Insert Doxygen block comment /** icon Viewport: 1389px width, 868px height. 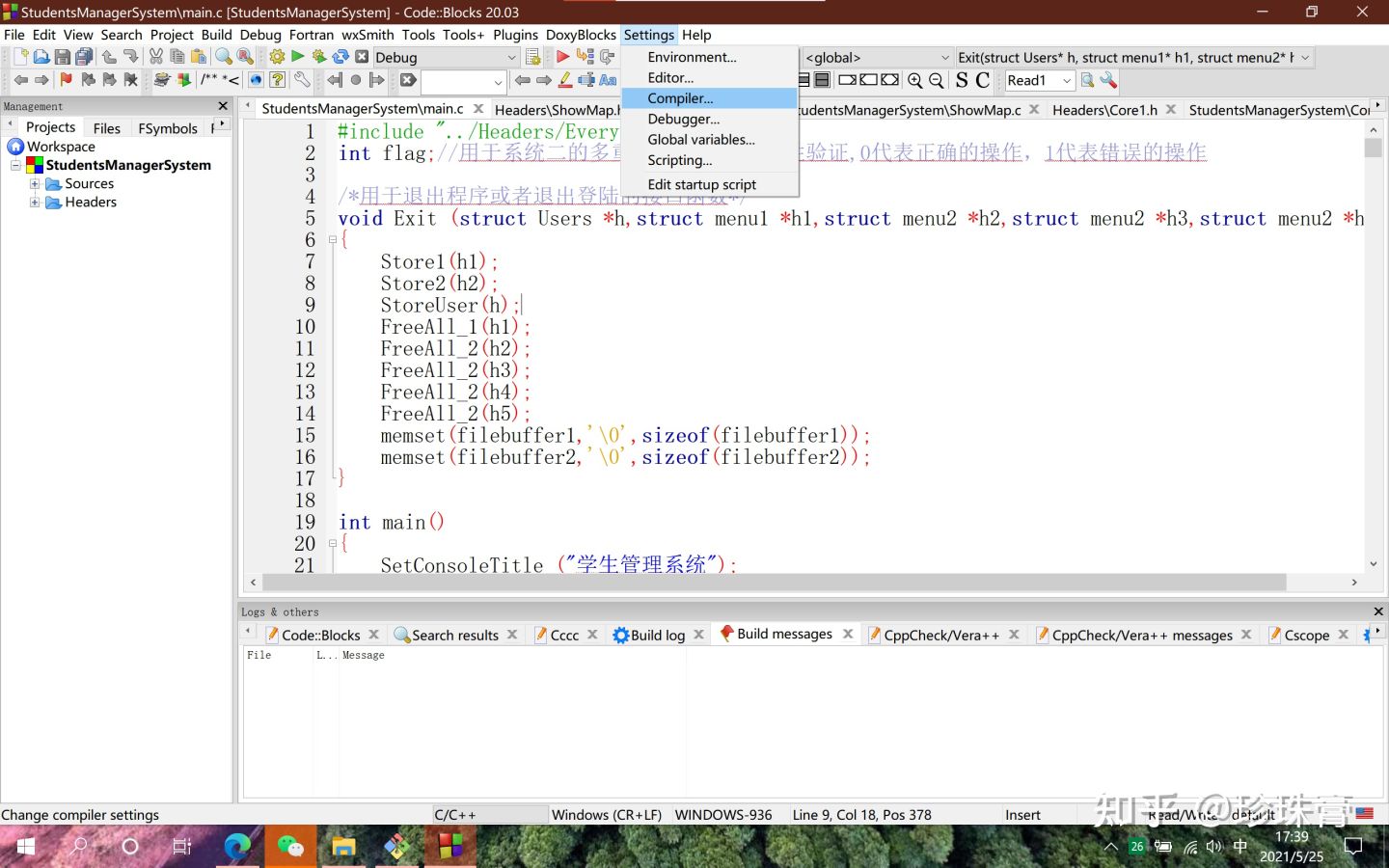[209, 80]
